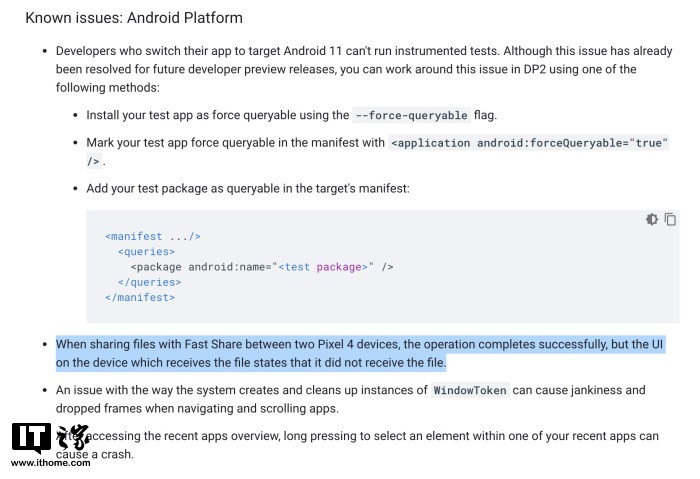Copy the manifest code sample
Image resolution: width=700 pixels, height=479 pixels.
[670, 219]
